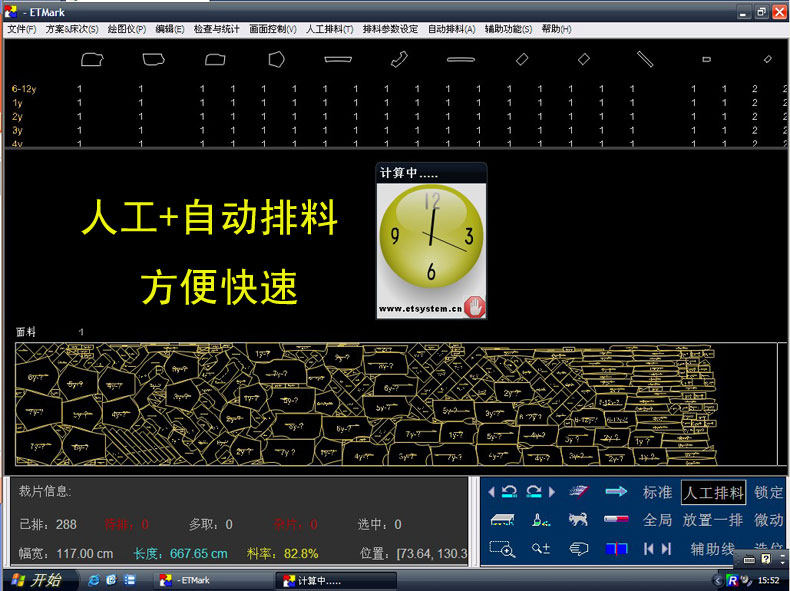Open the 自动排料(A) menu
790x591 pixels.
451,29
